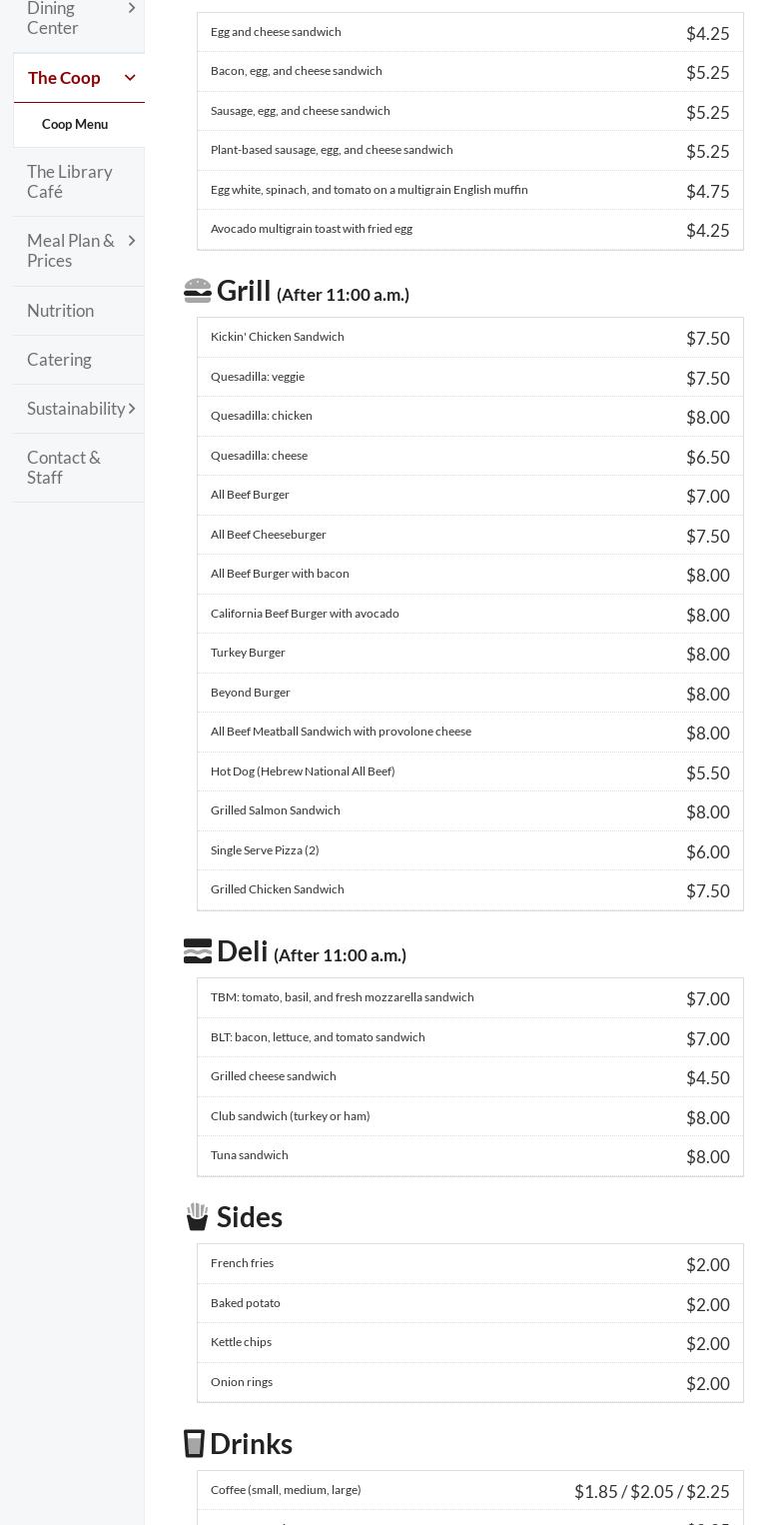784x1525 pixels.
Task: Open The Library Café page
Action: (70, 182)
